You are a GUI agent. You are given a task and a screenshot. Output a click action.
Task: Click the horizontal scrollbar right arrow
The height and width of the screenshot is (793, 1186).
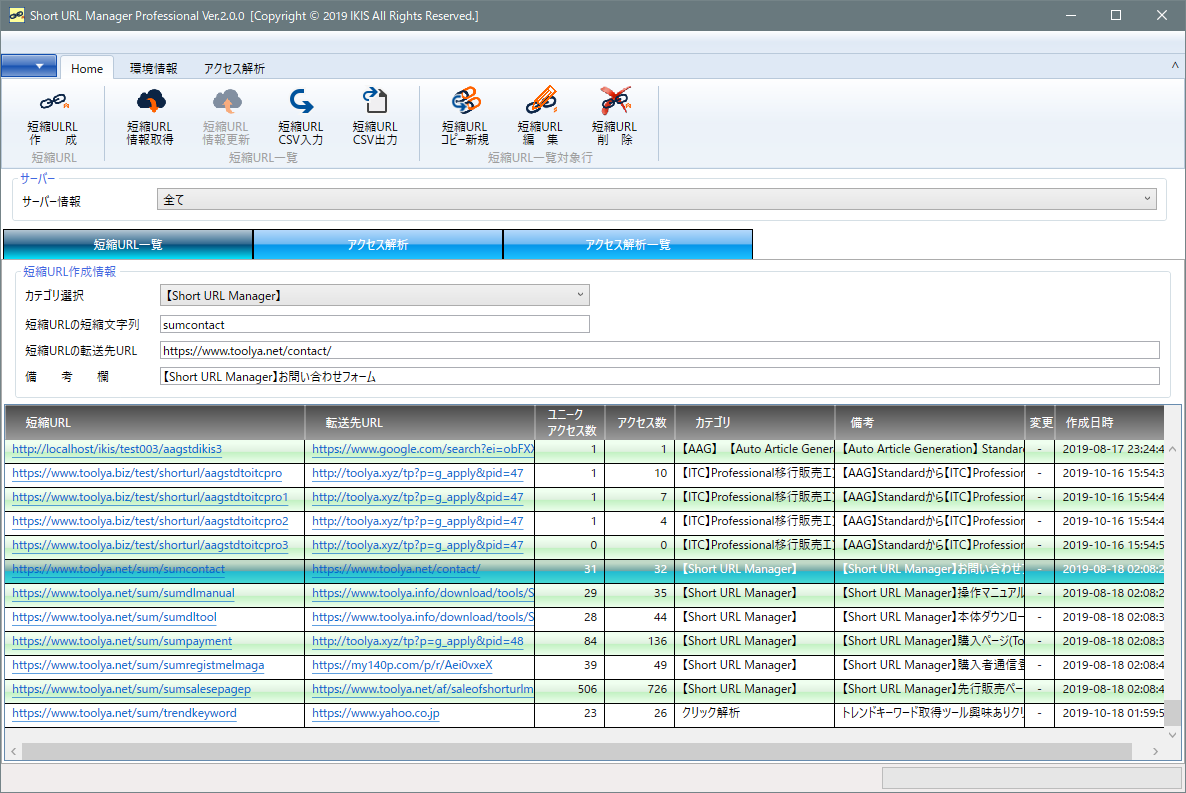click(x=1155, y=751)
